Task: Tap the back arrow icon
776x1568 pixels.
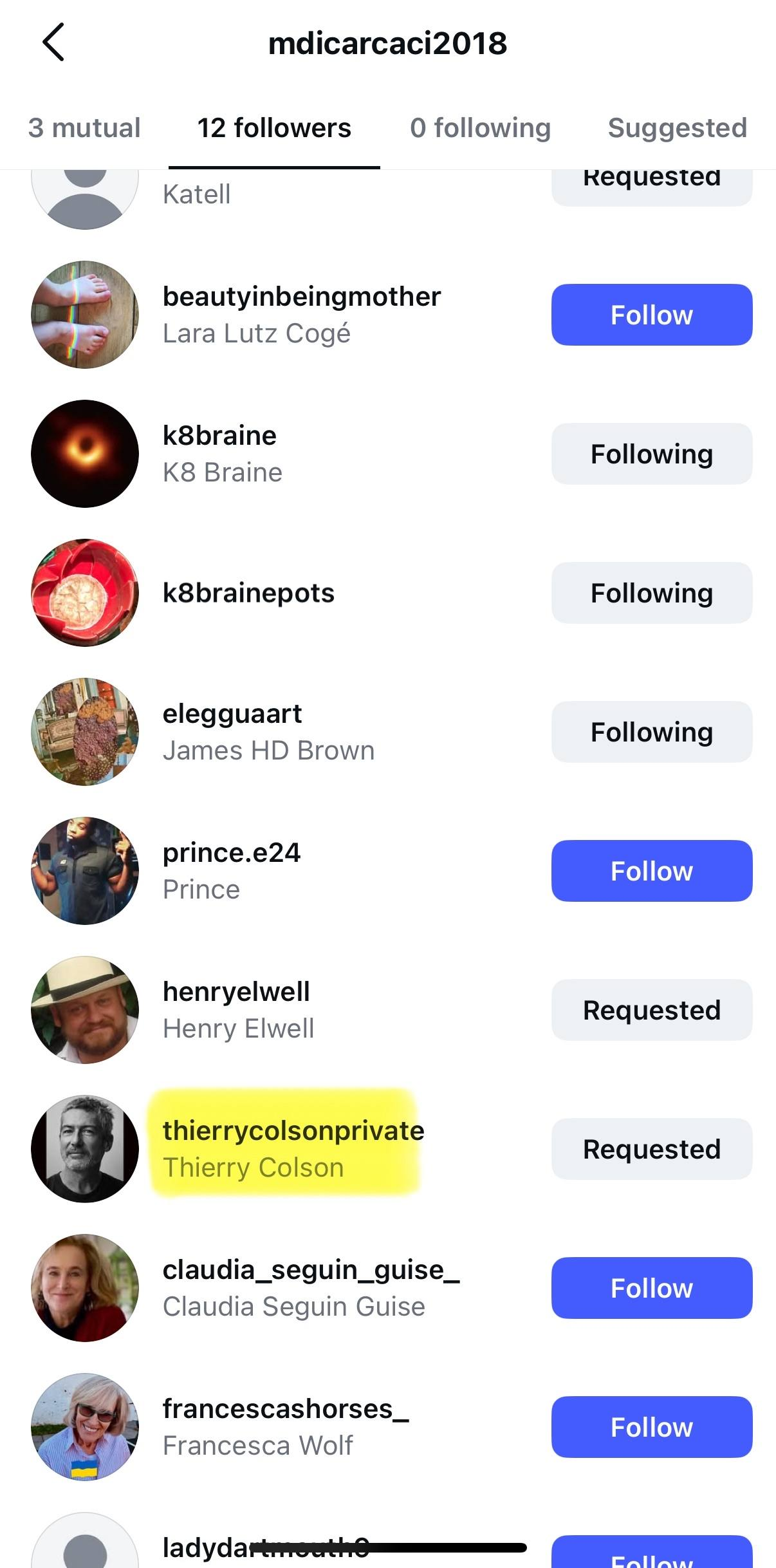Action: [x=53, y=42]
